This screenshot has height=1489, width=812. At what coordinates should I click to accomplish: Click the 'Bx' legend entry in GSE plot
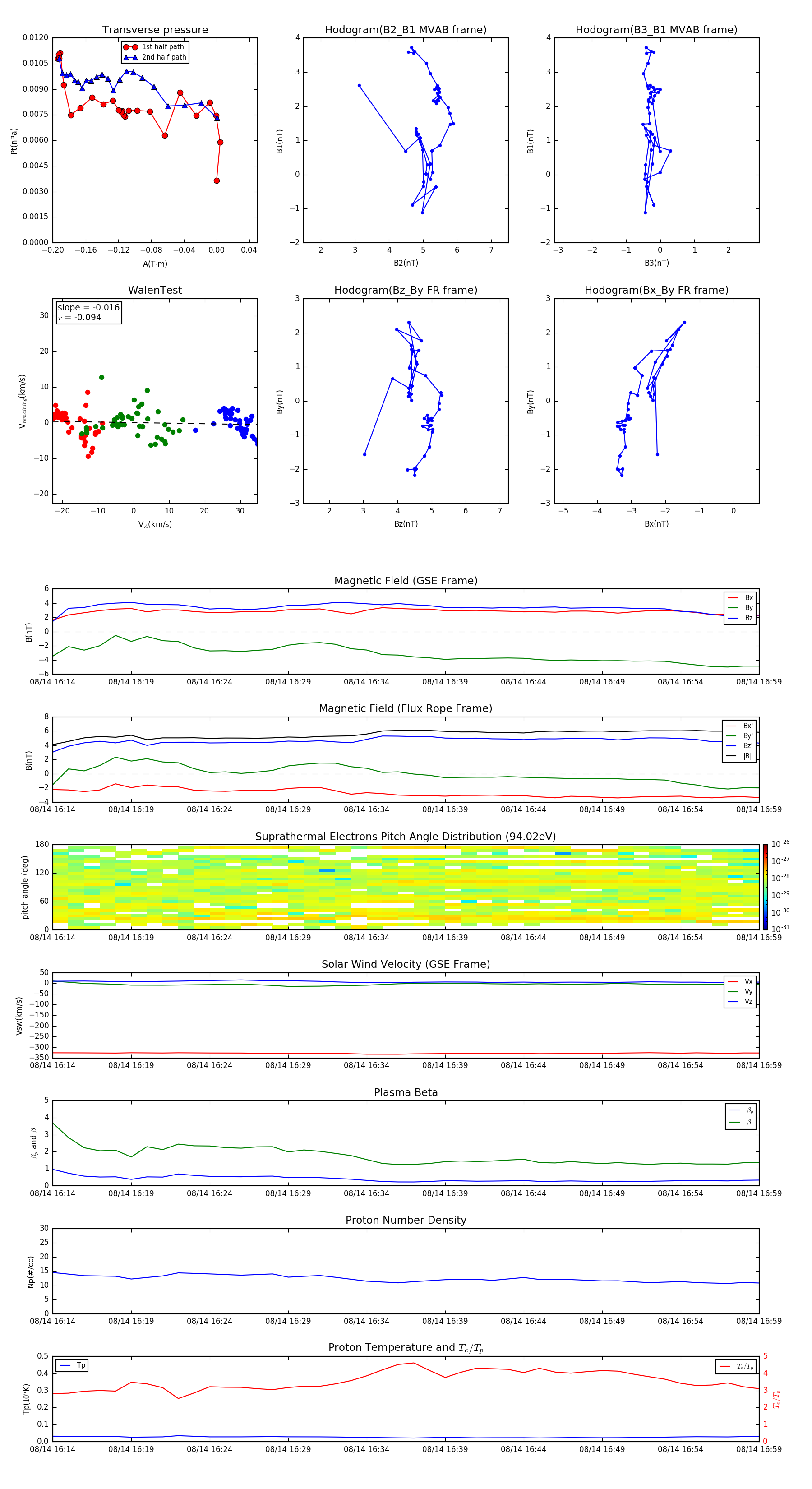pos(740,598)
